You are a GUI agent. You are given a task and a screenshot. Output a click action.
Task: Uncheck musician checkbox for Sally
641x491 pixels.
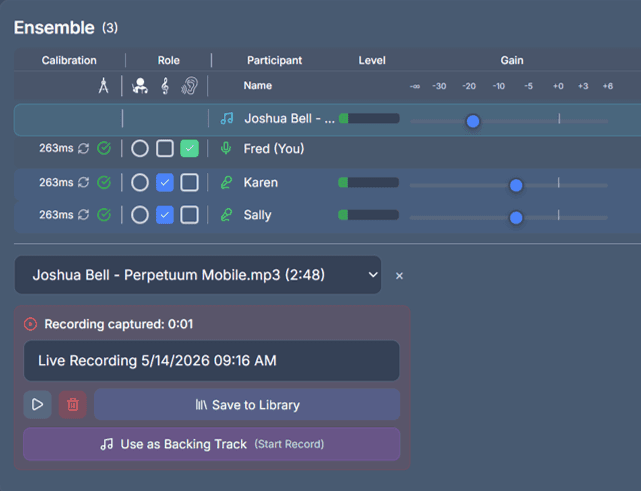[x=165, y=215]
